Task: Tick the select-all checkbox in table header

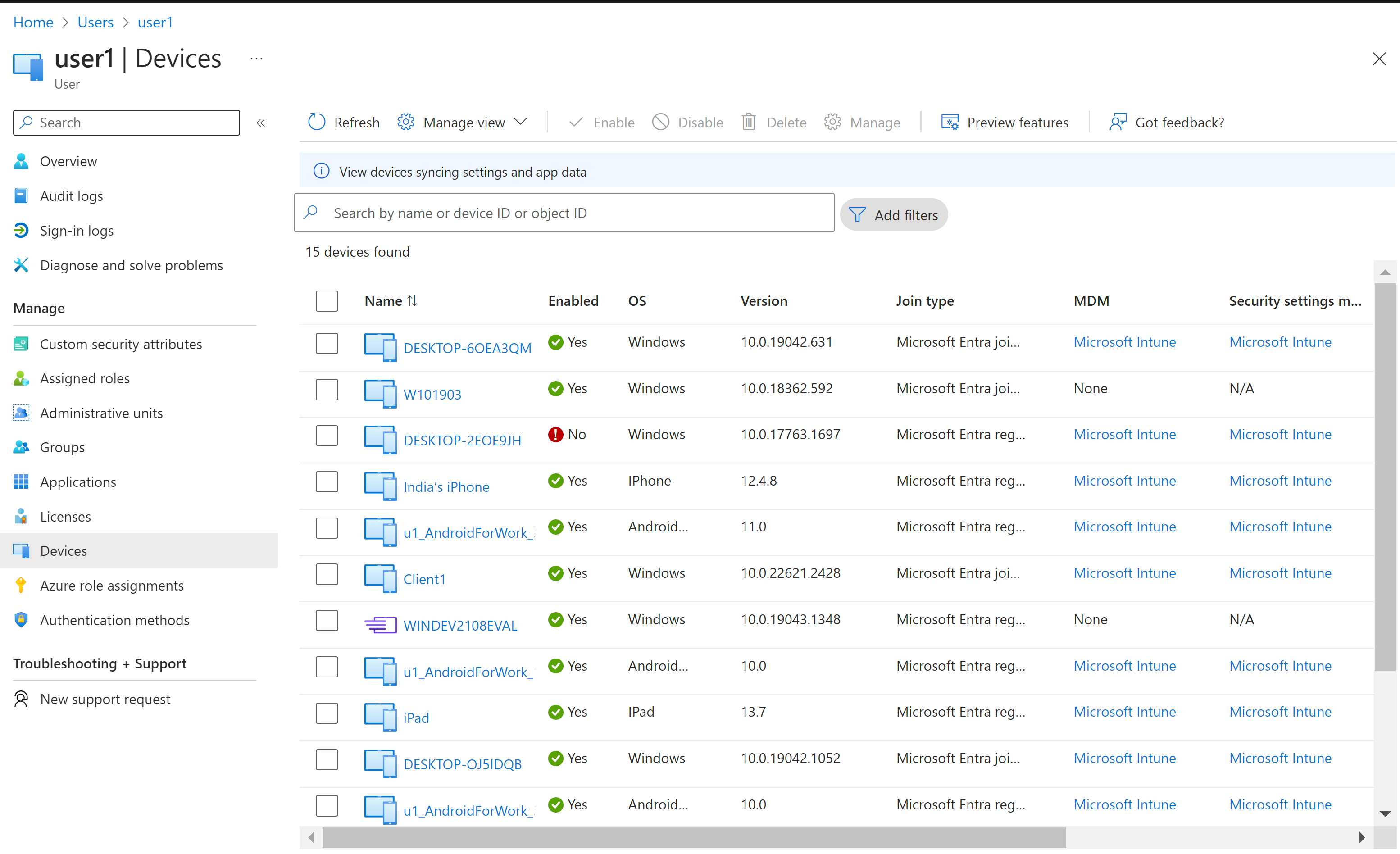Action: 327,301
